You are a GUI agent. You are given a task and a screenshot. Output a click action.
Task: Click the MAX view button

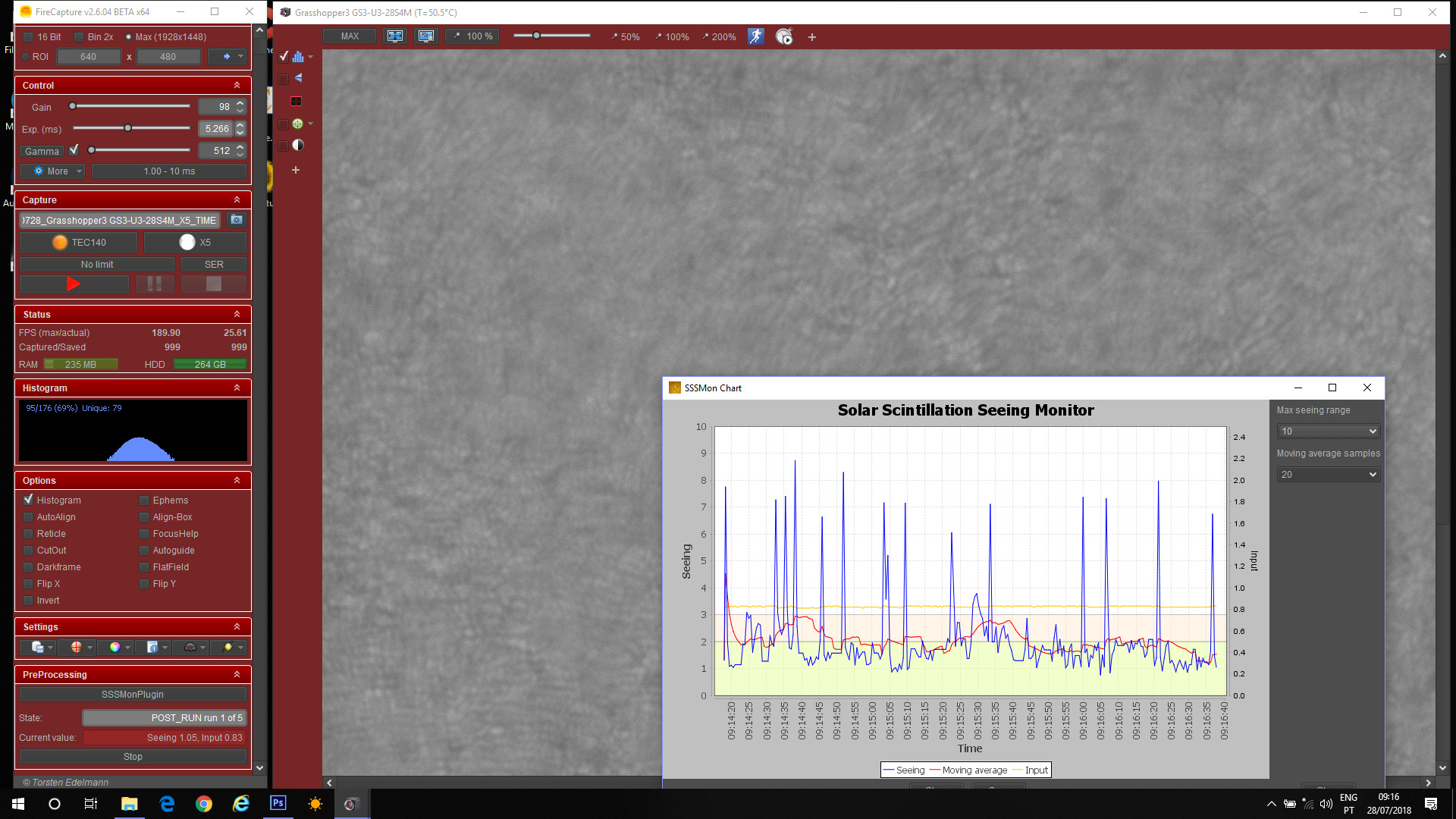(350, 36)
